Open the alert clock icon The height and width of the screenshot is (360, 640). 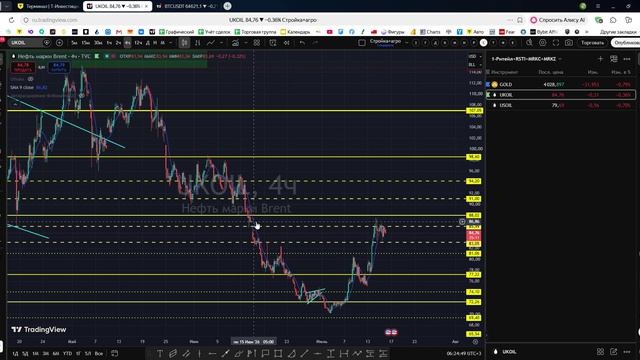[273, 43]
